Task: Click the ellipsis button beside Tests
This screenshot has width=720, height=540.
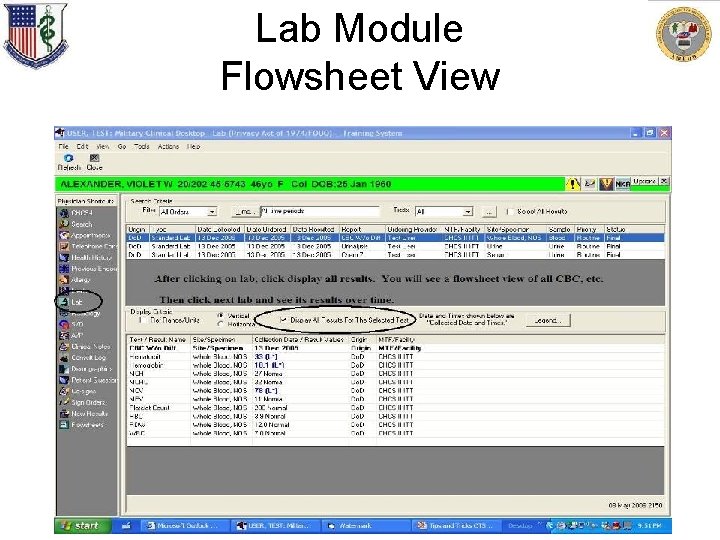Action: tap(489, 212)
